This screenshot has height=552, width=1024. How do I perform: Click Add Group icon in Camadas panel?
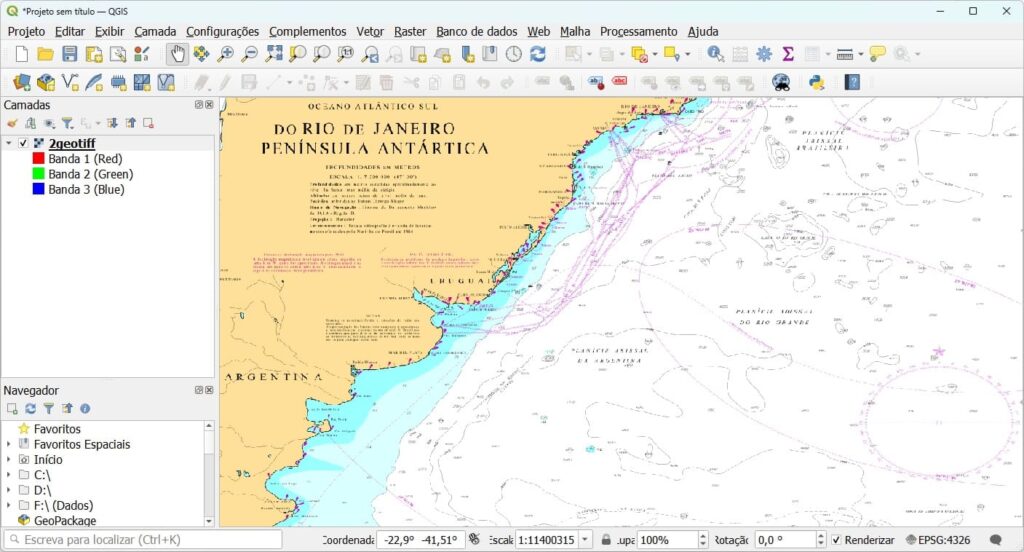[30, 123]
